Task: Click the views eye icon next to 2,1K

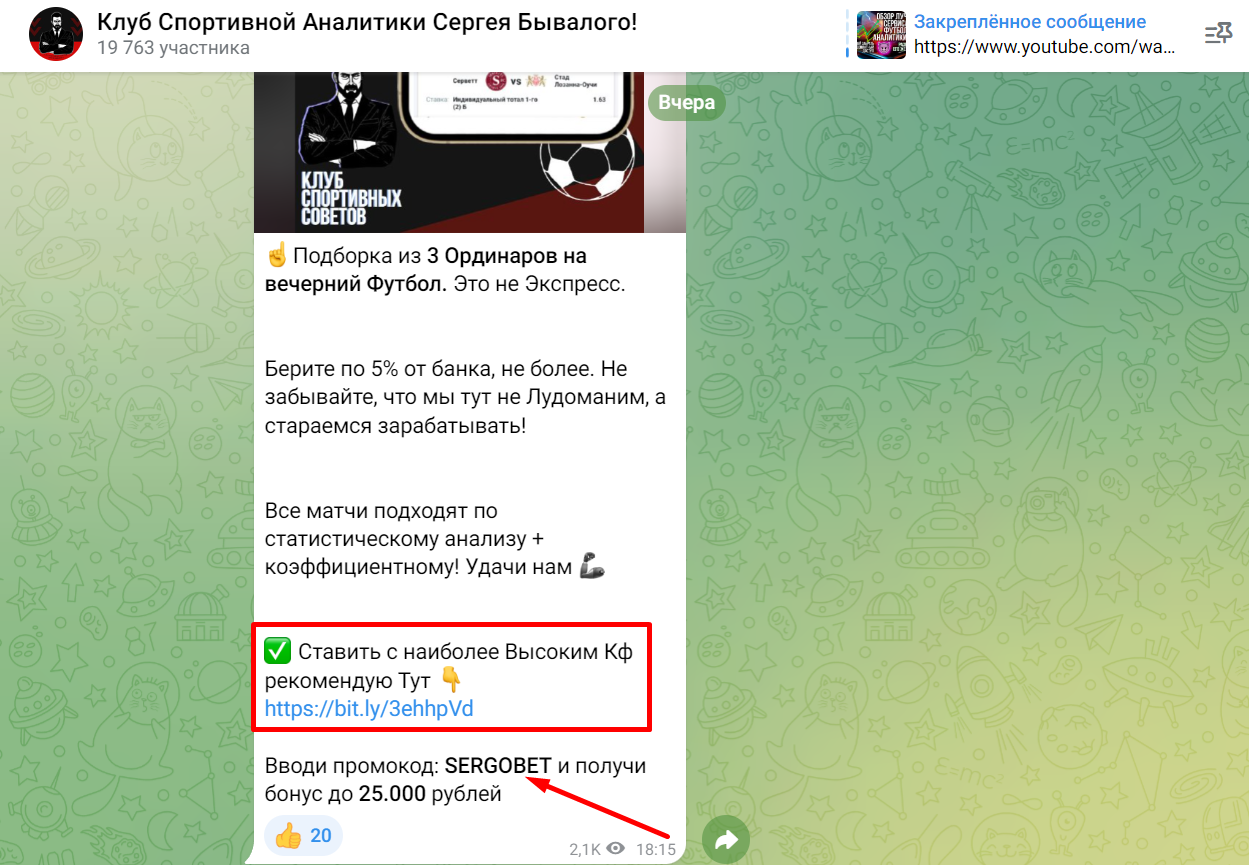Action: (616, 849)
